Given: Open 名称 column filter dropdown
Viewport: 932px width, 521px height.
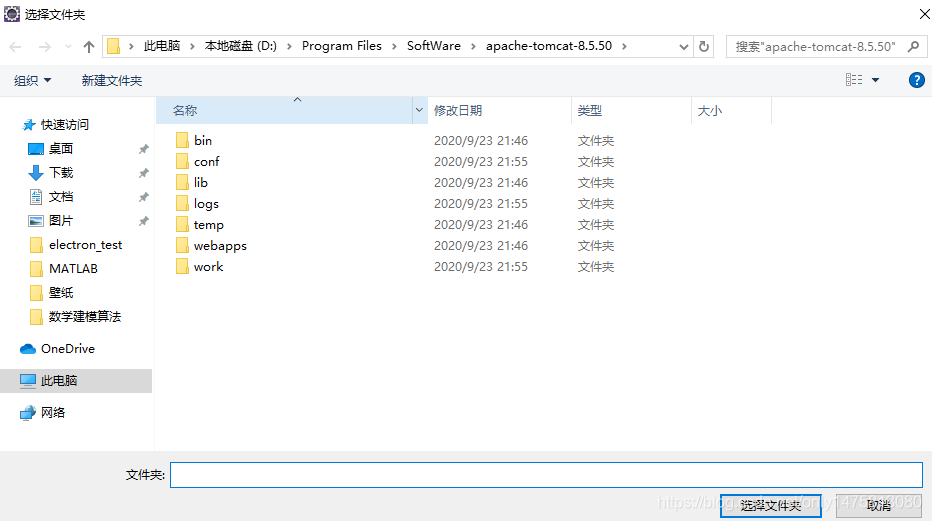Looking at the screenshot, I should [420, 110].
